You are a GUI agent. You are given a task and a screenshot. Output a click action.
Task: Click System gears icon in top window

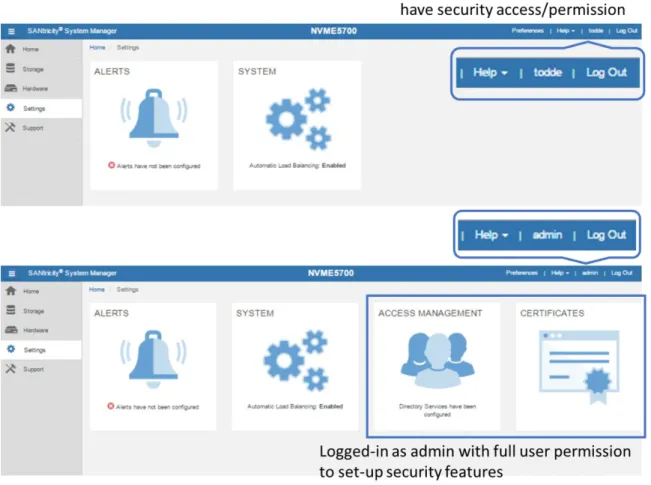pos(299,119)
